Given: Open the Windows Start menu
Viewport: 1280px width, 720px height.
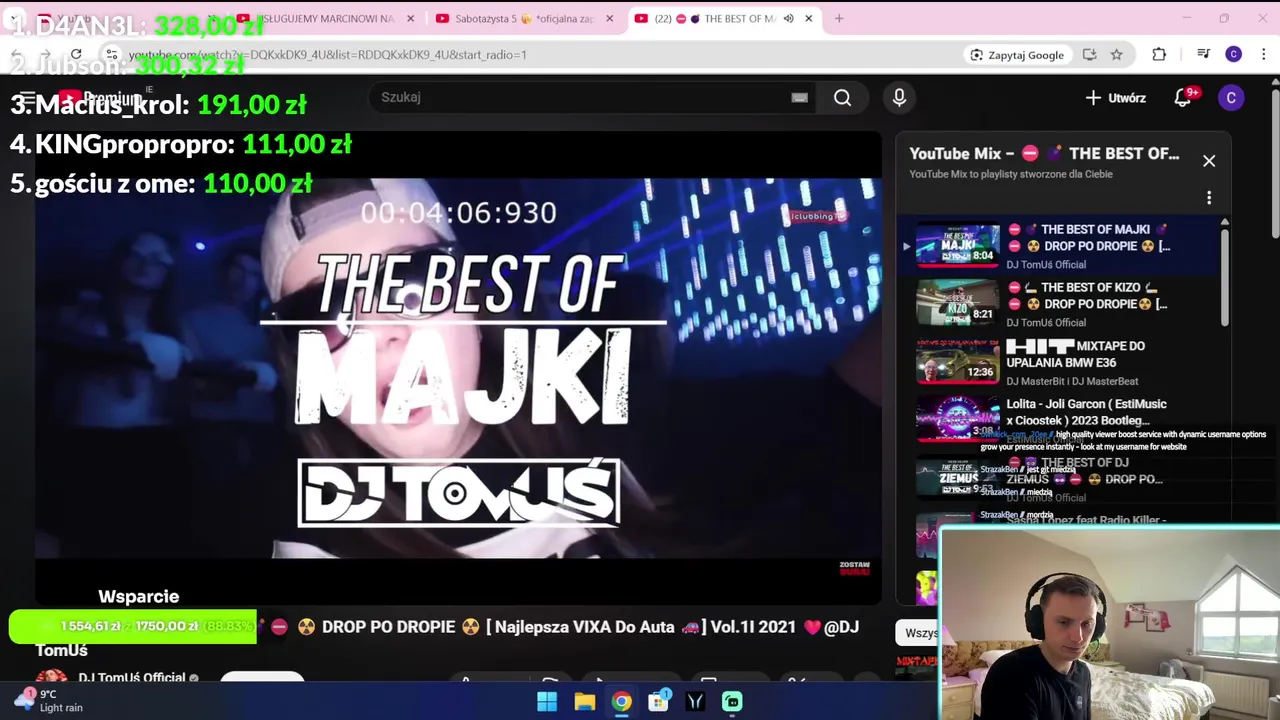Looking at the screenshot, I should click(x=547, y=702).
